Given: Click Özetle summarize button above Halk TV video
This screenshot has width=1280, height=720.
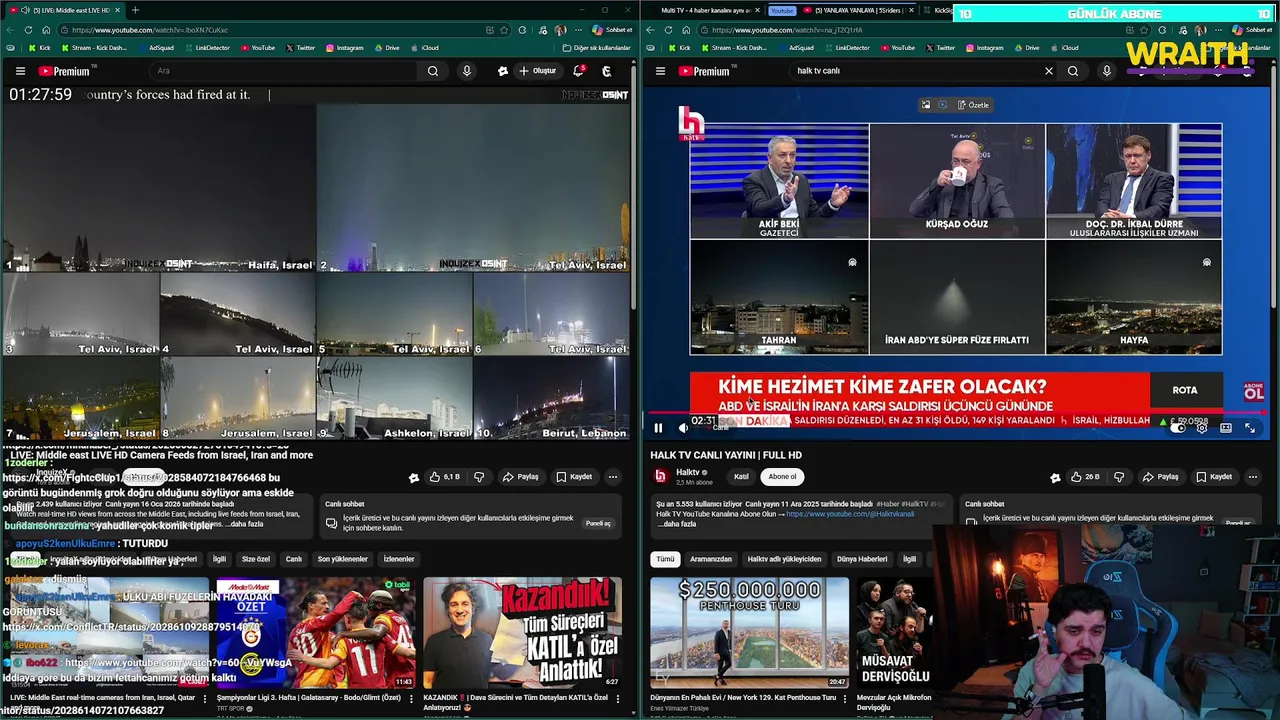Looking at the screenshot, I should [x=973, y=105].
